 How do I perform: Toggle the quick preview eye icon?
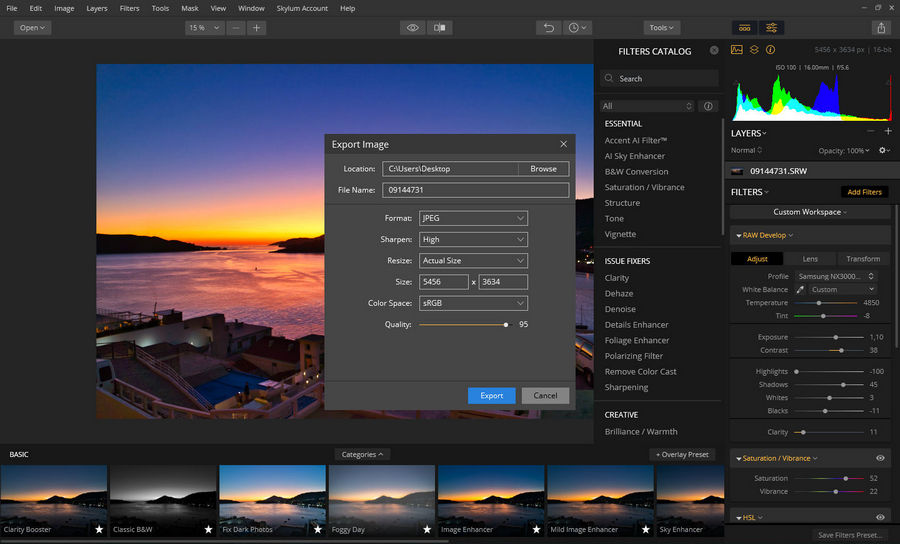412,28
